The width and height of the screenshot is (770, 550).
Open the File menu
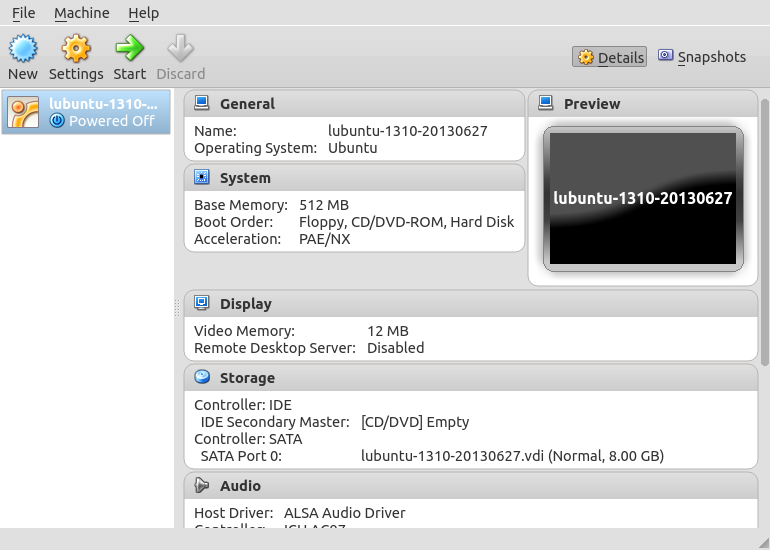point(23,13)
